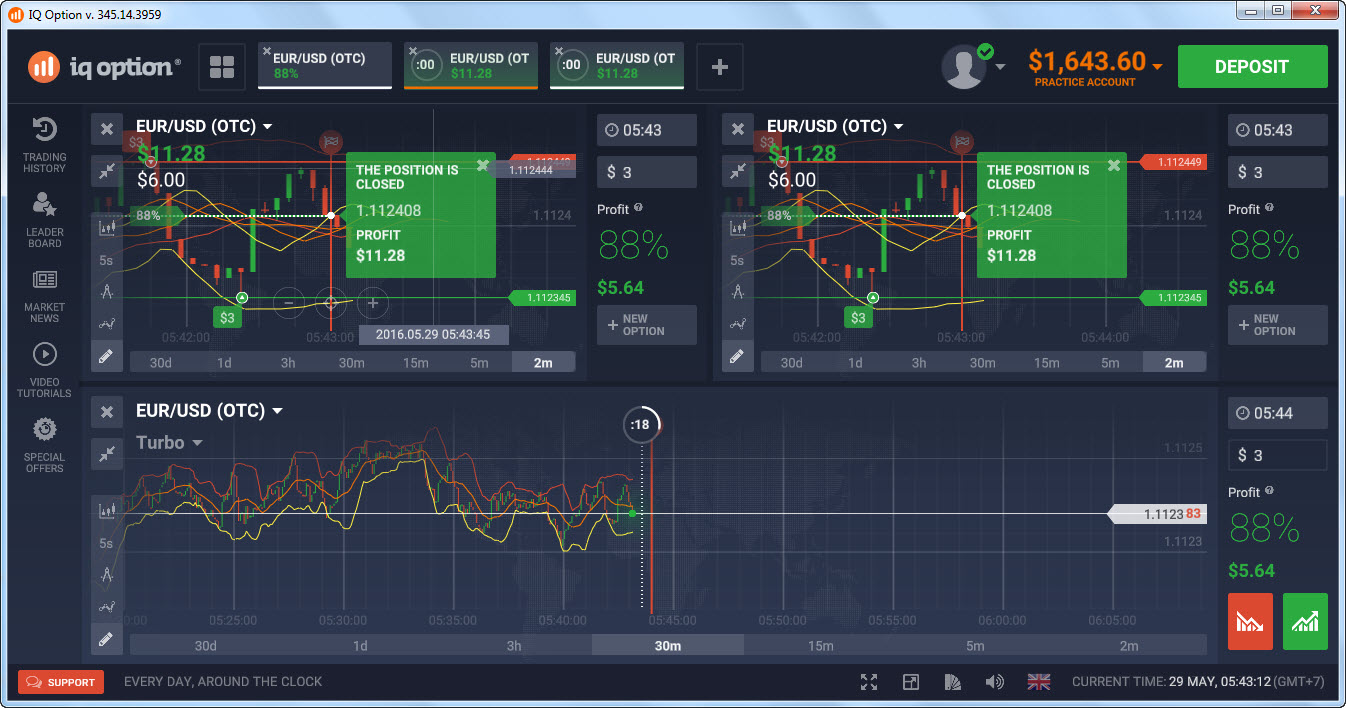Expand the Turbo option type dropdown

tap(170, 442)
